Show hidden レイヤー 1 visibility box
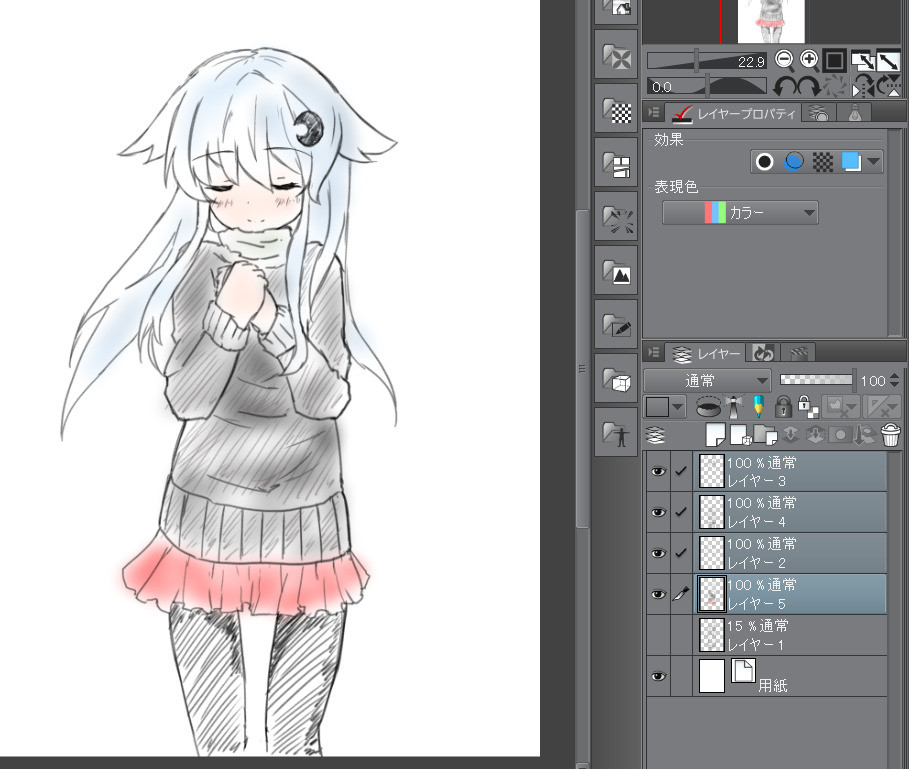 click(659, 635)
